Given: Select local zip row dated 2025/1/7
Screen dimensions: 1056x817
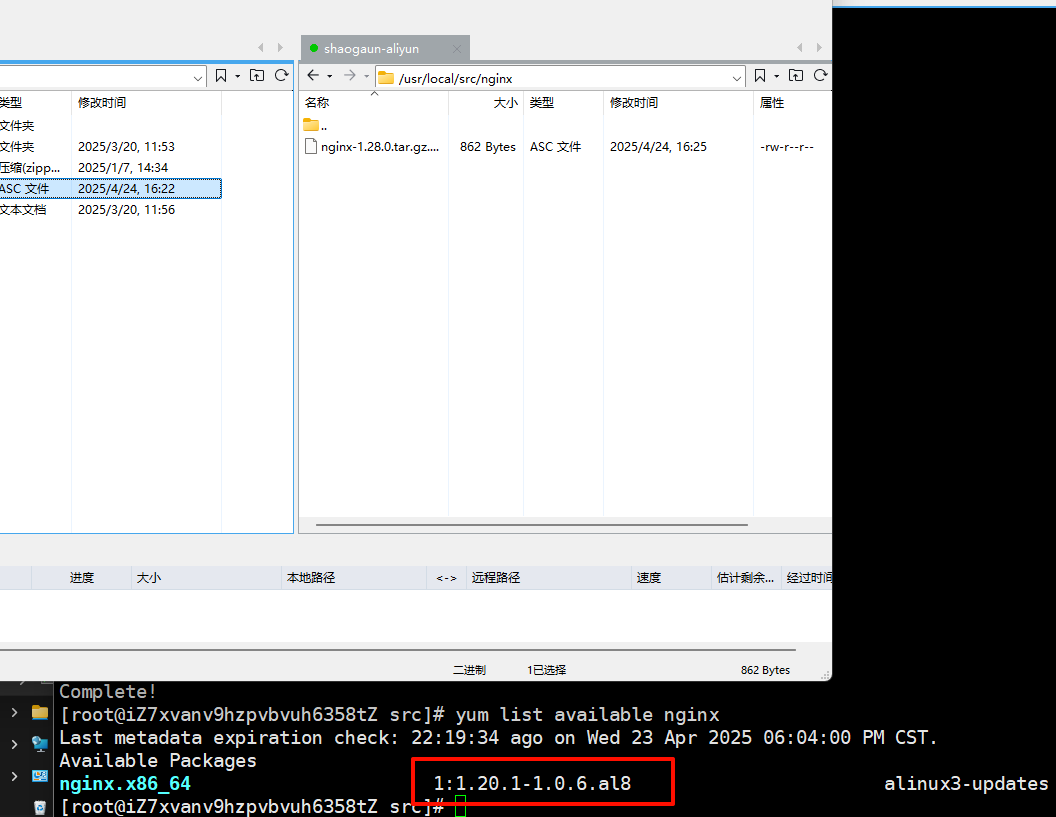Looking at the screenshot, I should click(110, 168).
